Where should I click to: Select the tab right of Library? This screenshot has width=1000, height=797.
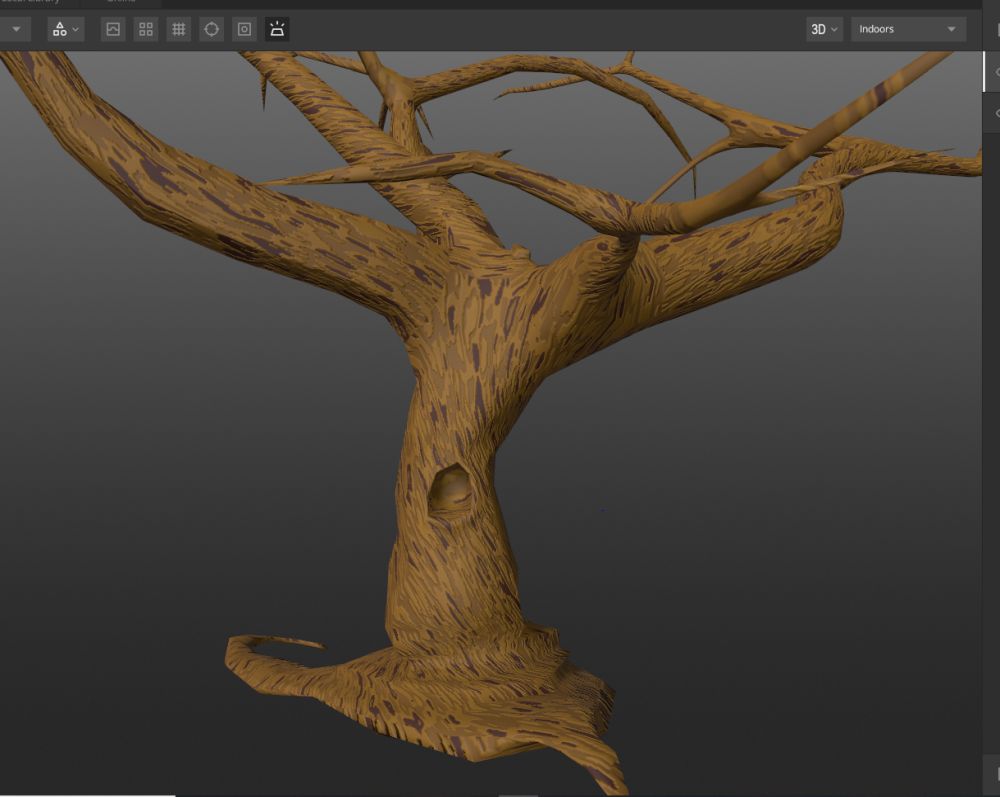coord(120,2)
